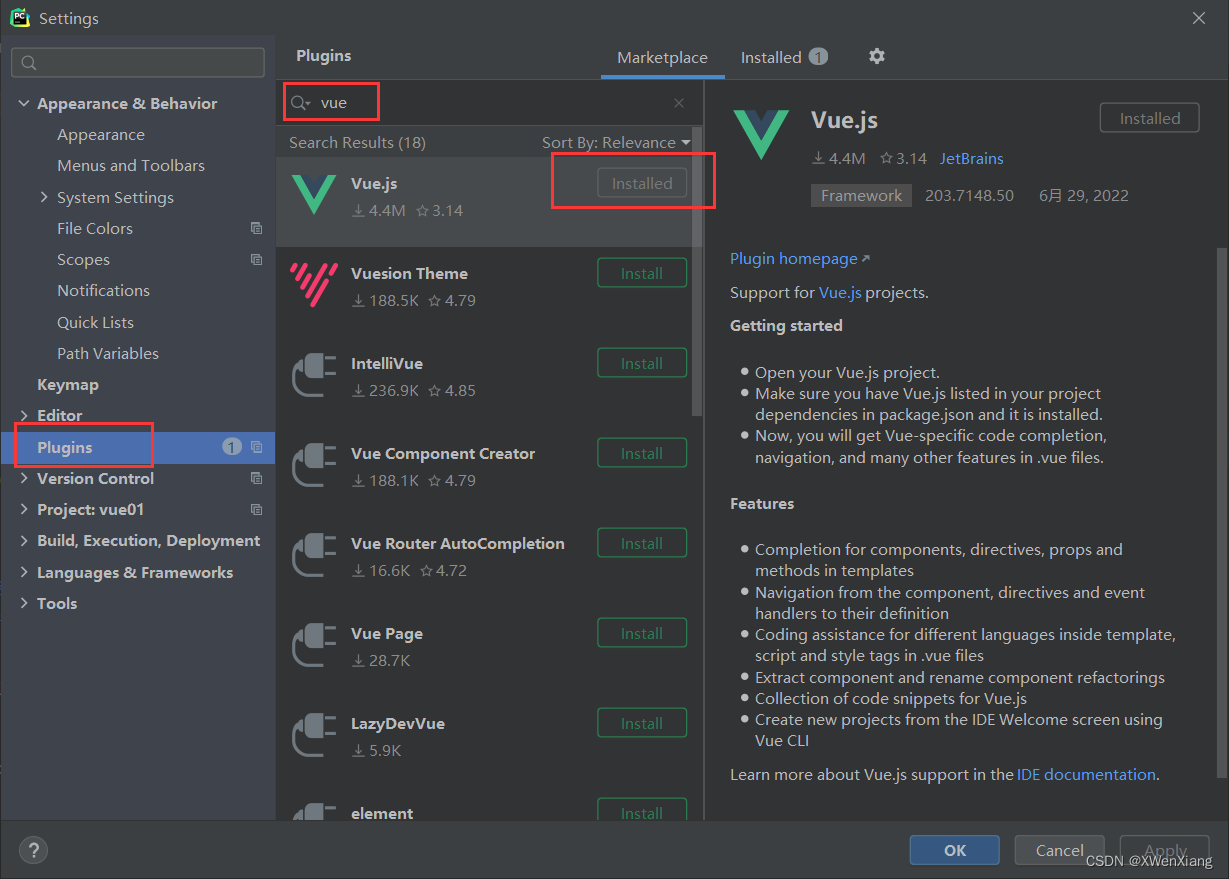Click the Installed button in the details header
Screen dimensions: 1229x879
(x=1150, y=118)
